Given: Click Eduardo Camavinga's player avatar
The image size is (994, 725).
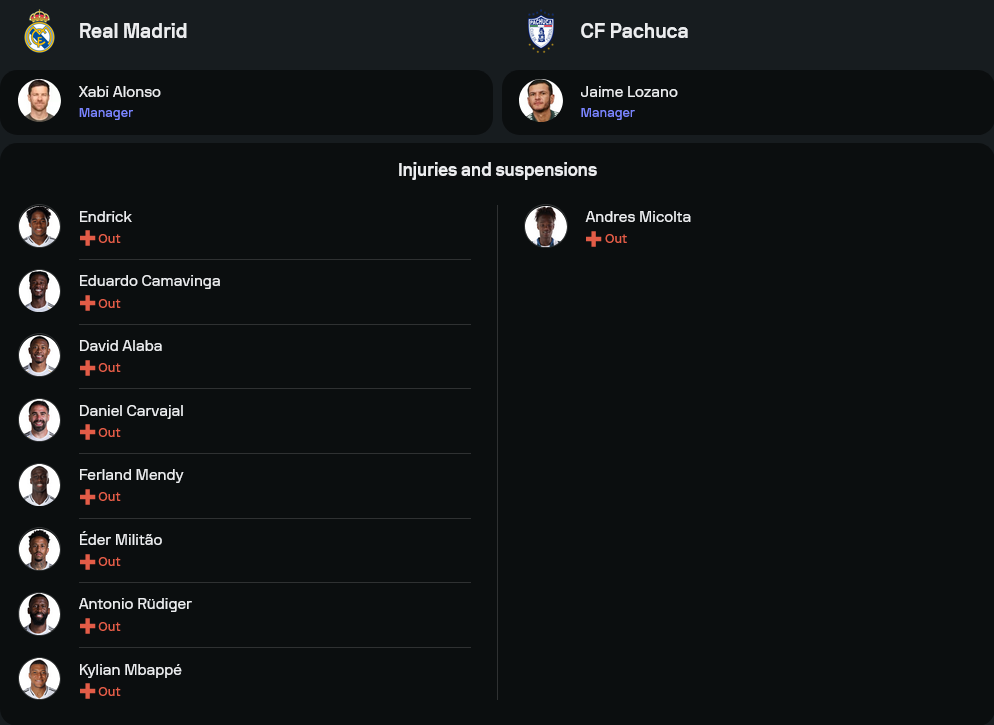Looking at the screenshot, I should [40, 291].
